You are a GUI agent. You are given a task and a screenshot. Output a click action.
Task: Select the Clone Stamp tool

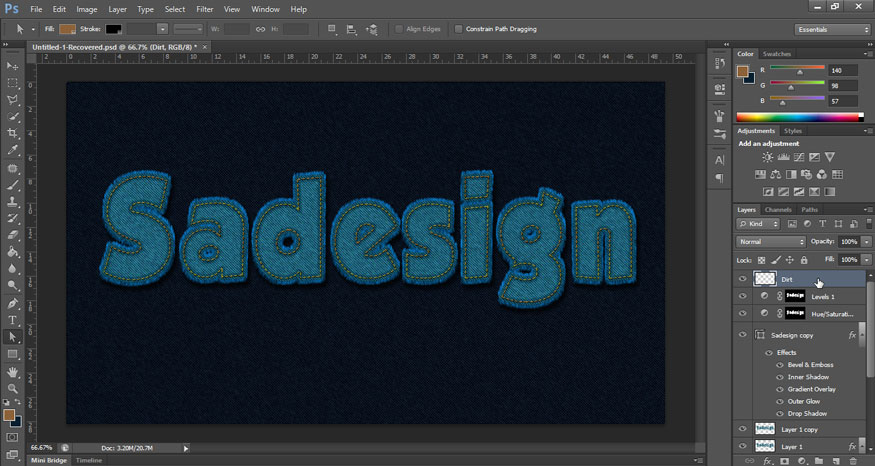12,201
